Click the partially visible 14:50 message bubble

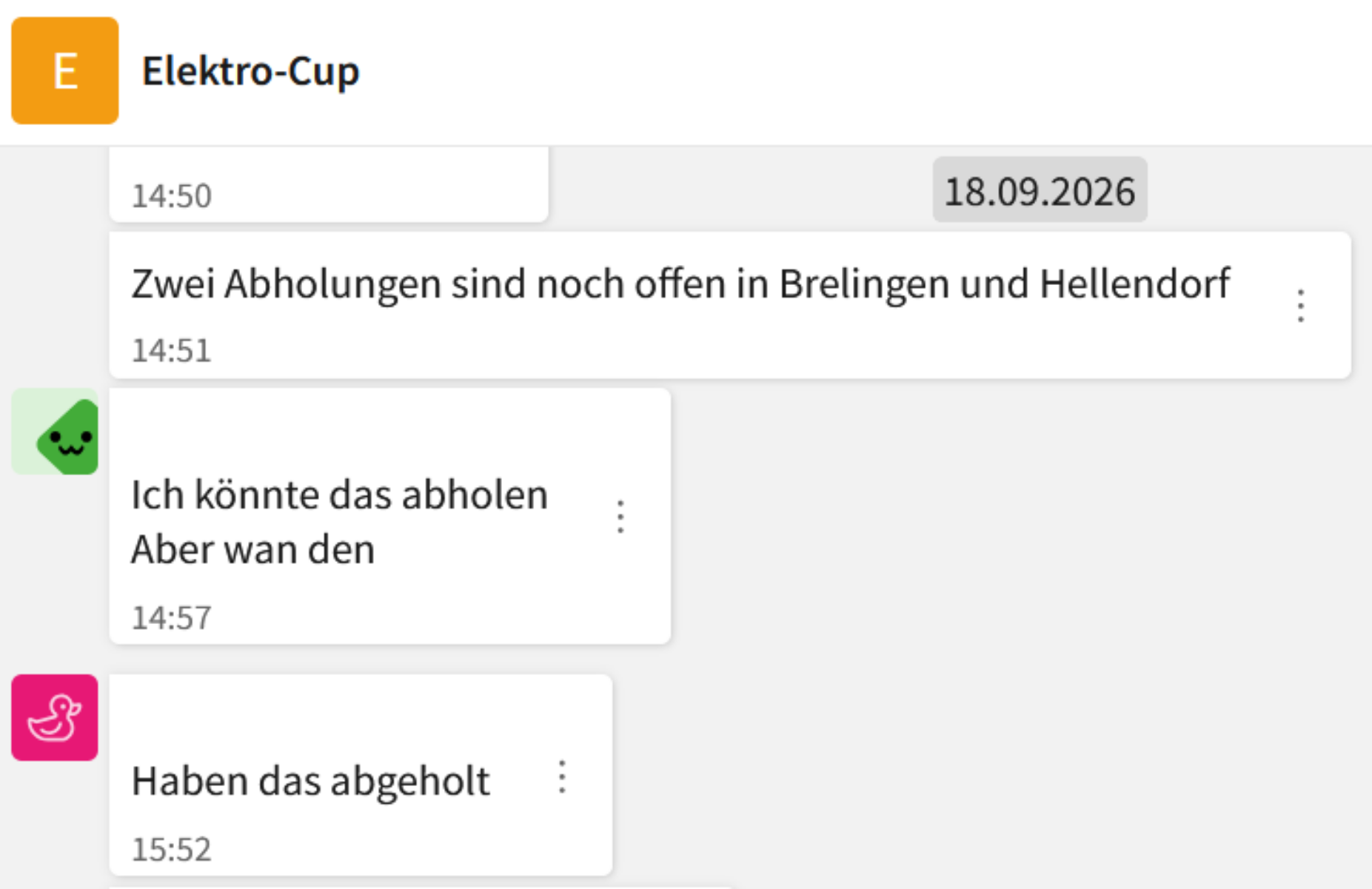pos(329,184)
